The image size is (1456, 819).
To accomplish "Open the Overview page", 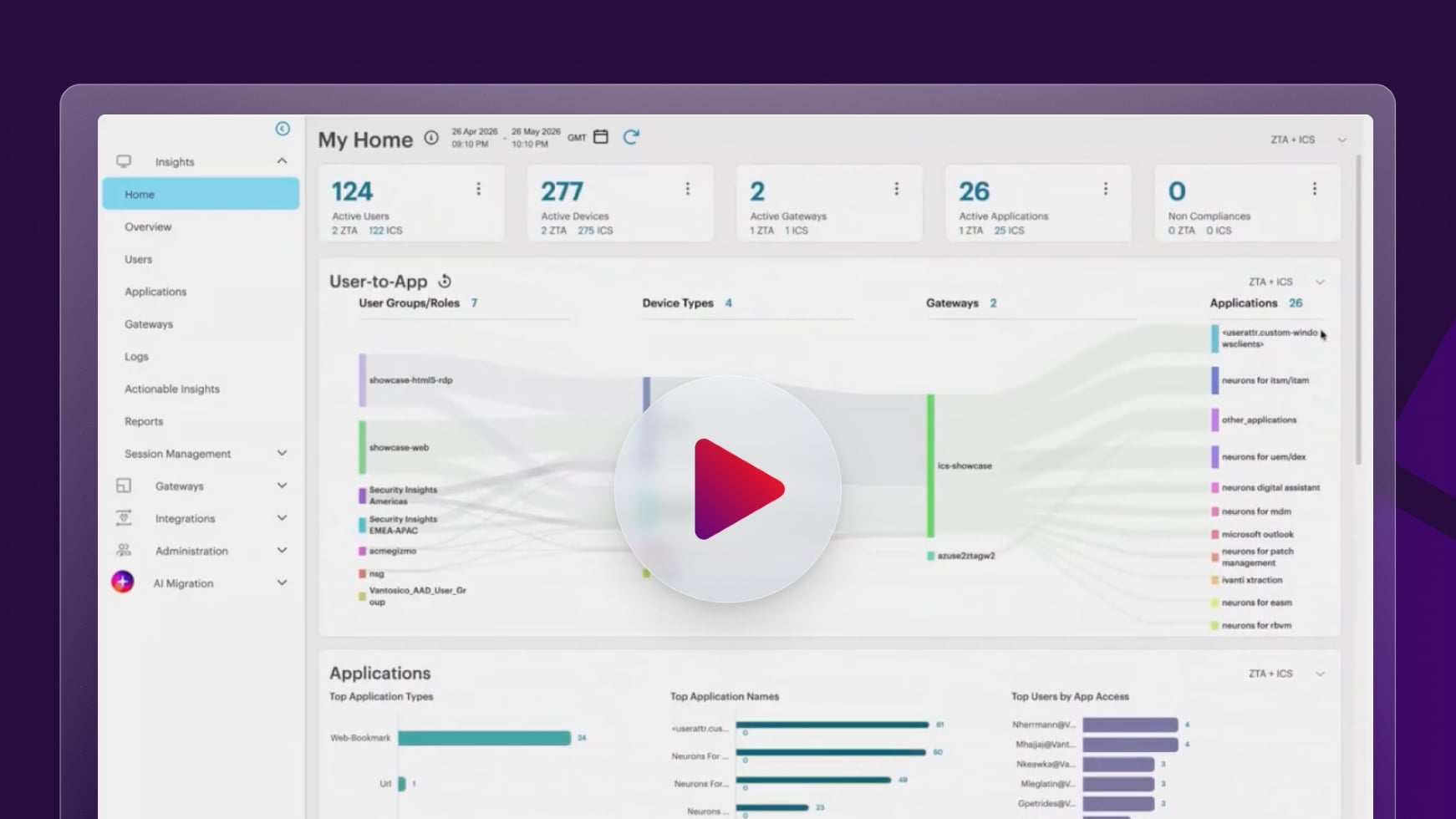I will [148, 226].
